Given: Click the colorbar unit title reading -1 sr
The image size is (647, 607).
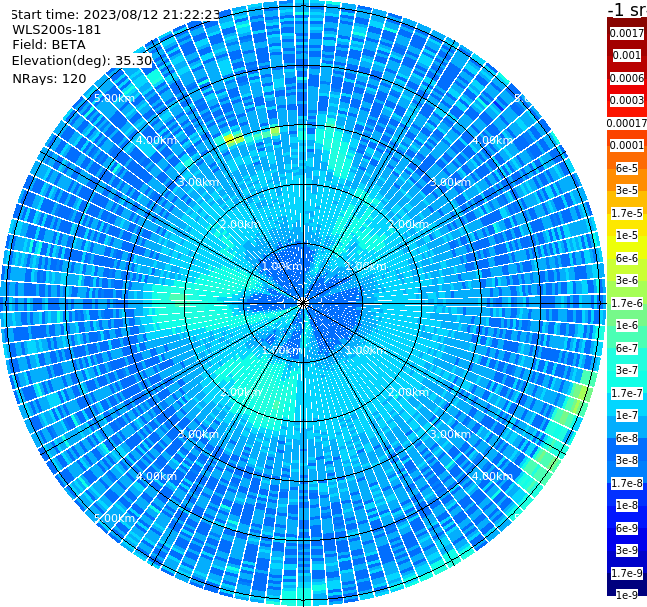Looking at the screenshot, I should [x=627, y=9].
